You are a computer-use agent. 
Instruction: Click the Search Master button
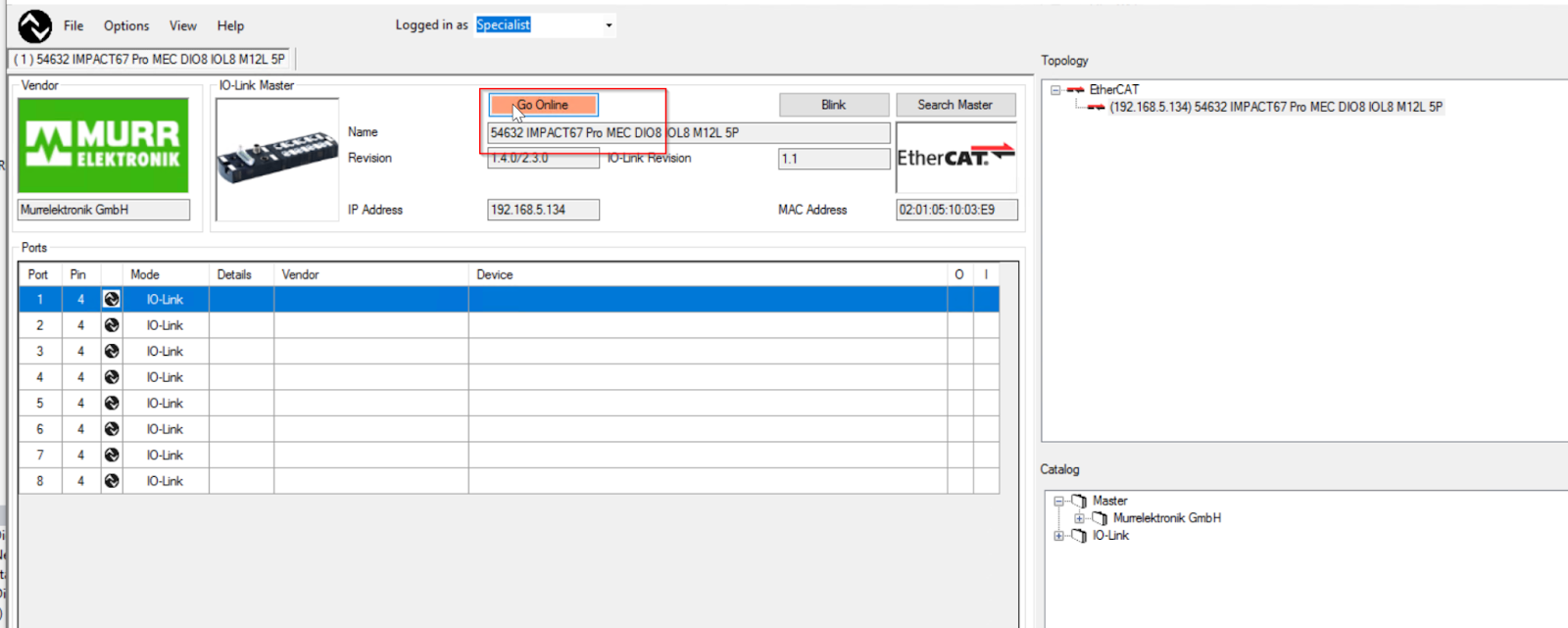955,105
